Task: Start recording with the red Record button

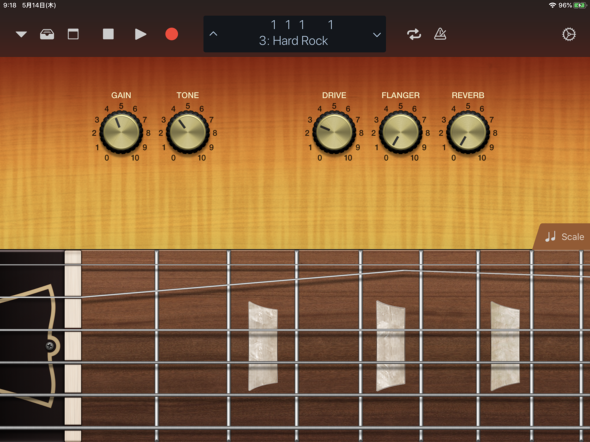Action: pyautogui.click(x=172, y=34)
